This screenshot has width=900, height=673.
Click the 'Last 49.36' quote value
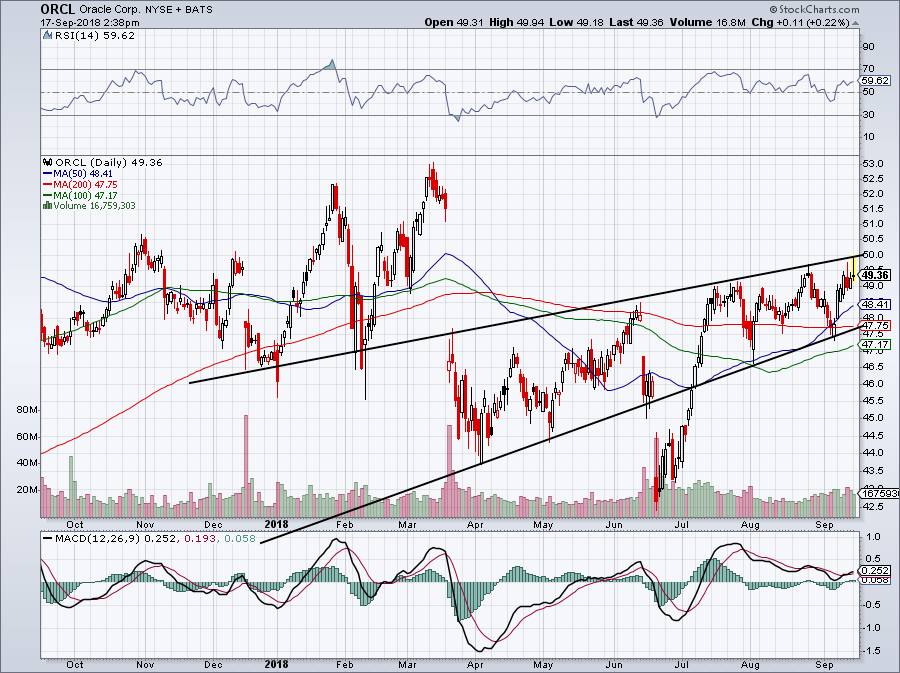point(637,23)
